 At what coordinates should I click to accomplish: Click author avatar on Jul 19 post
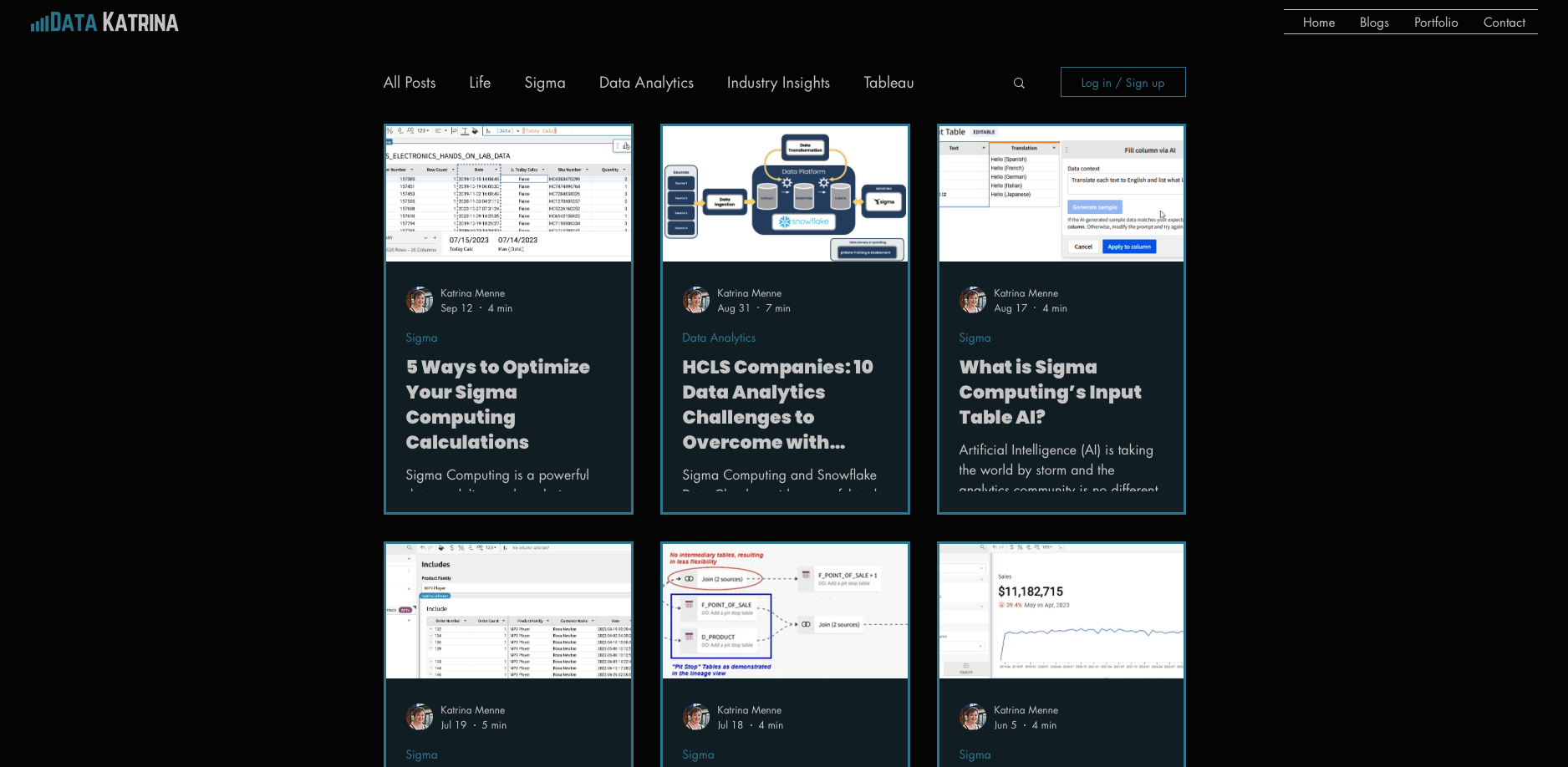(419, 717)
